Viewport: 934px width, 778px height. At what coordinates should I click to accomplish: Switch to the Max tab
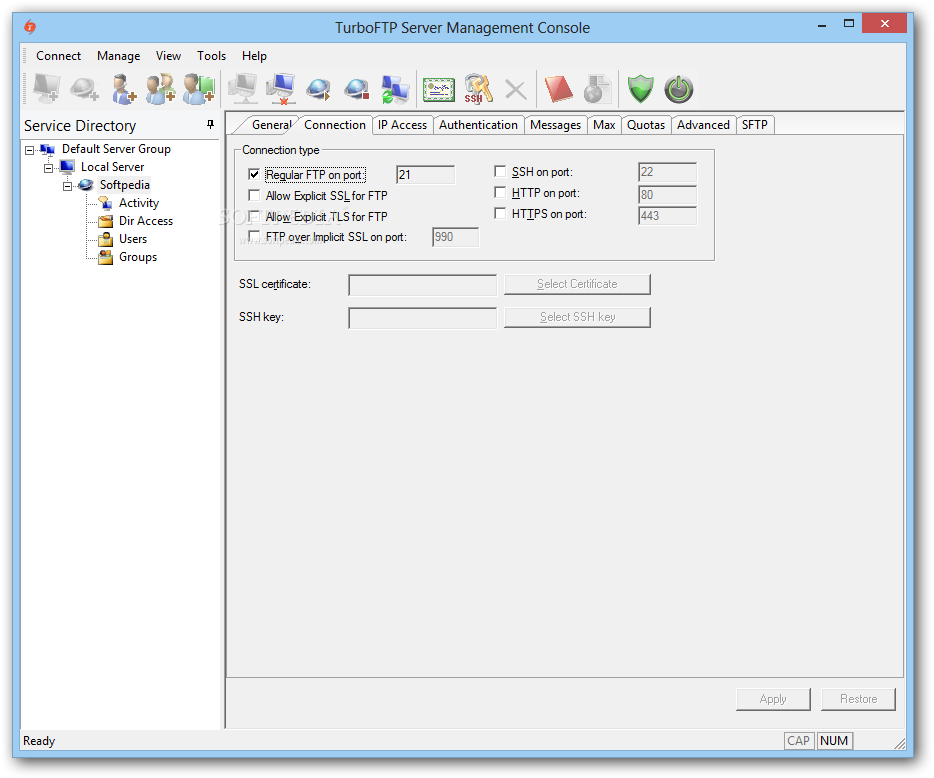click(x=604, y=125)
